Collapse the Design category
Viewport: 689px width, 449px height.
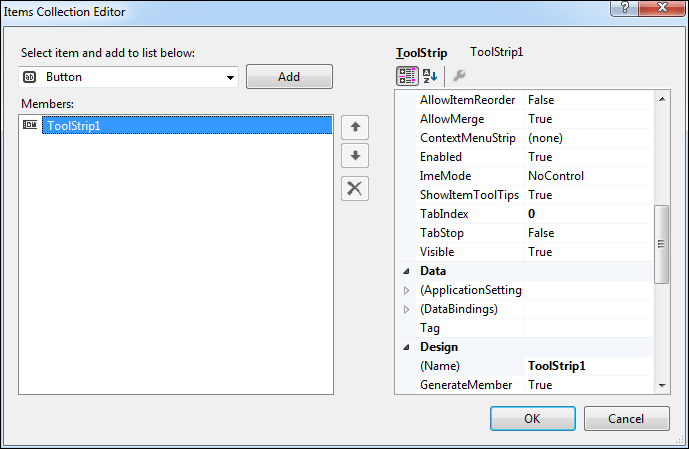click(x=407, y=347)
